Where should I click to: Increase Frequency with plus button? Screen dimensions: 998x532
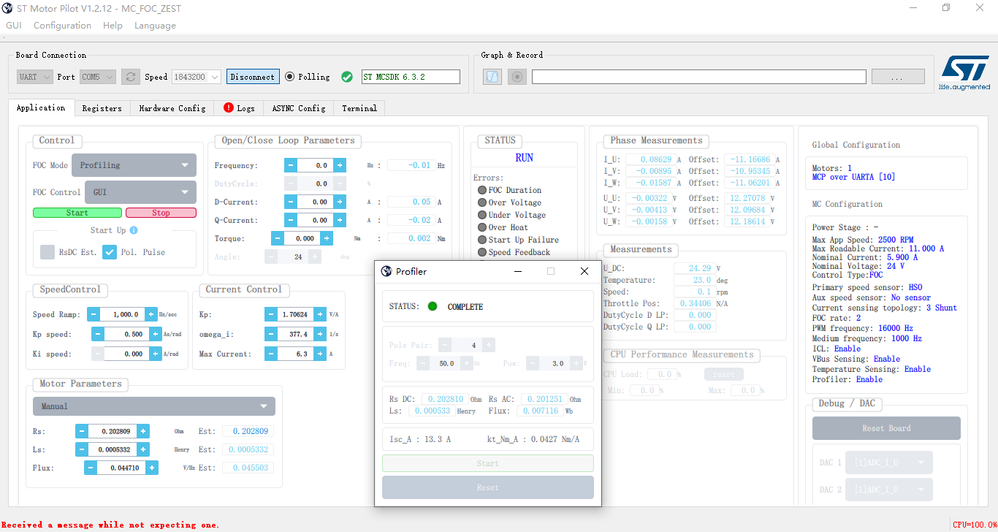click(340, 165)
